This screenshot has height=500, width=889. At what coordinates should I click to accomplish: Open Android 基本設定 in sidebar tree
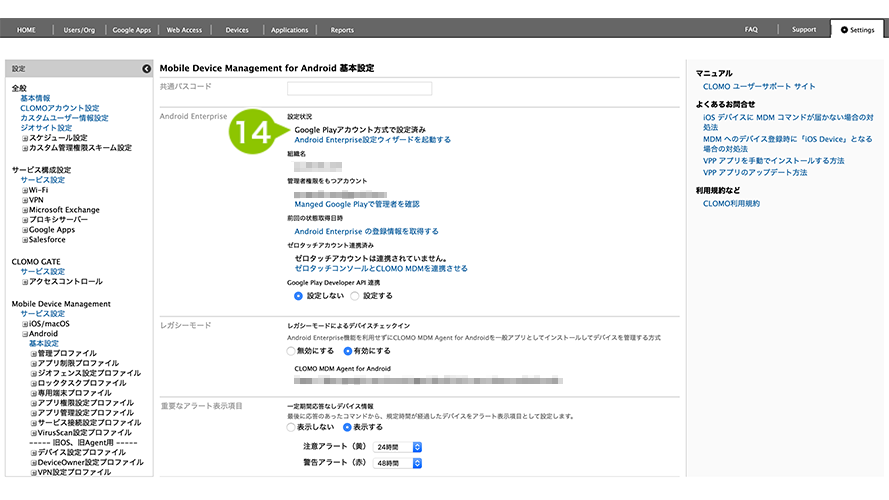[44, 344]
